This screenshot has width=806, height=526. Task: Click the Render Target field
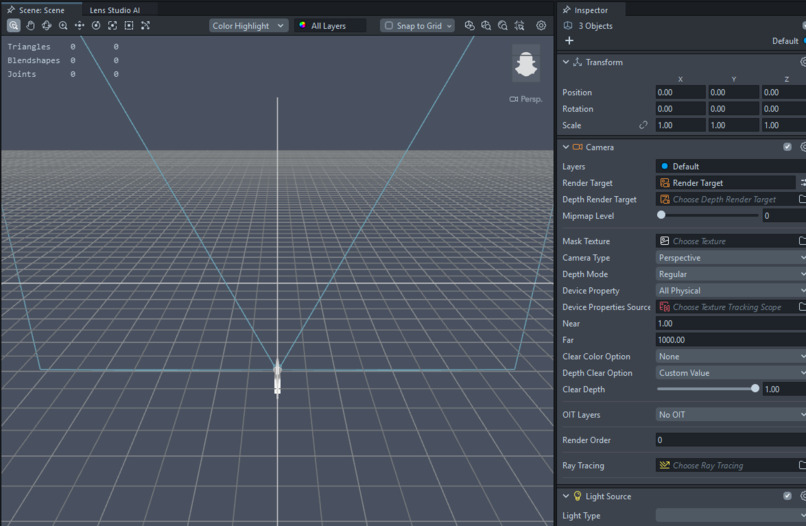726,183
